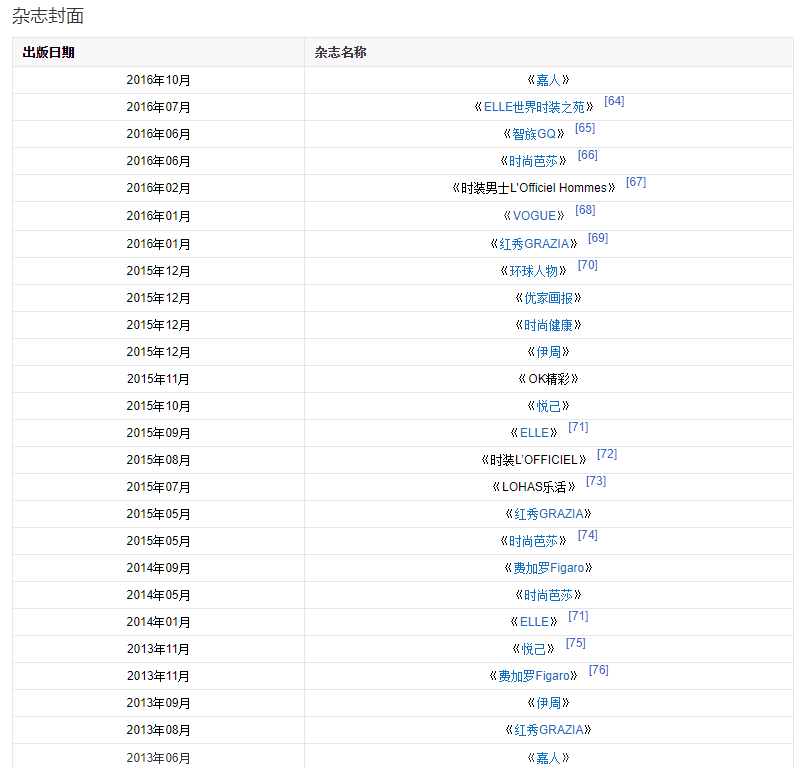The height and width of the screenshot is (768, 809).
Task: Open the VOGUE magazine link
Action: (x=533, y=216)
